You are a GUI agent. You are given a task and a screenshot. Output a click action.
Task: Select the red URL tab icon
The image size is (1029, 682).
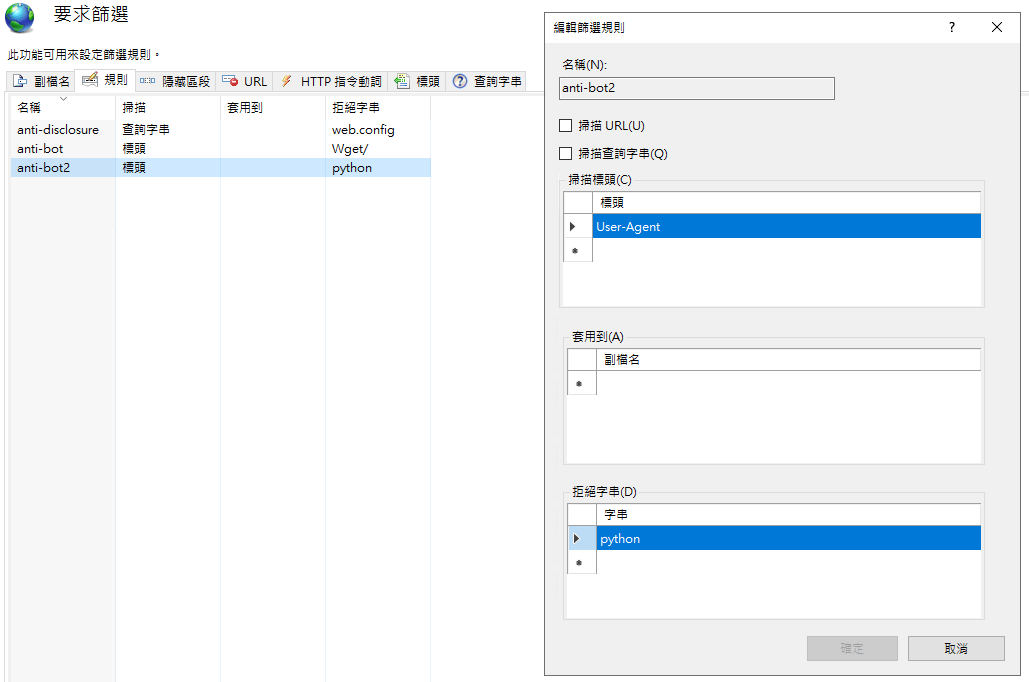click(x=230, y=82)
